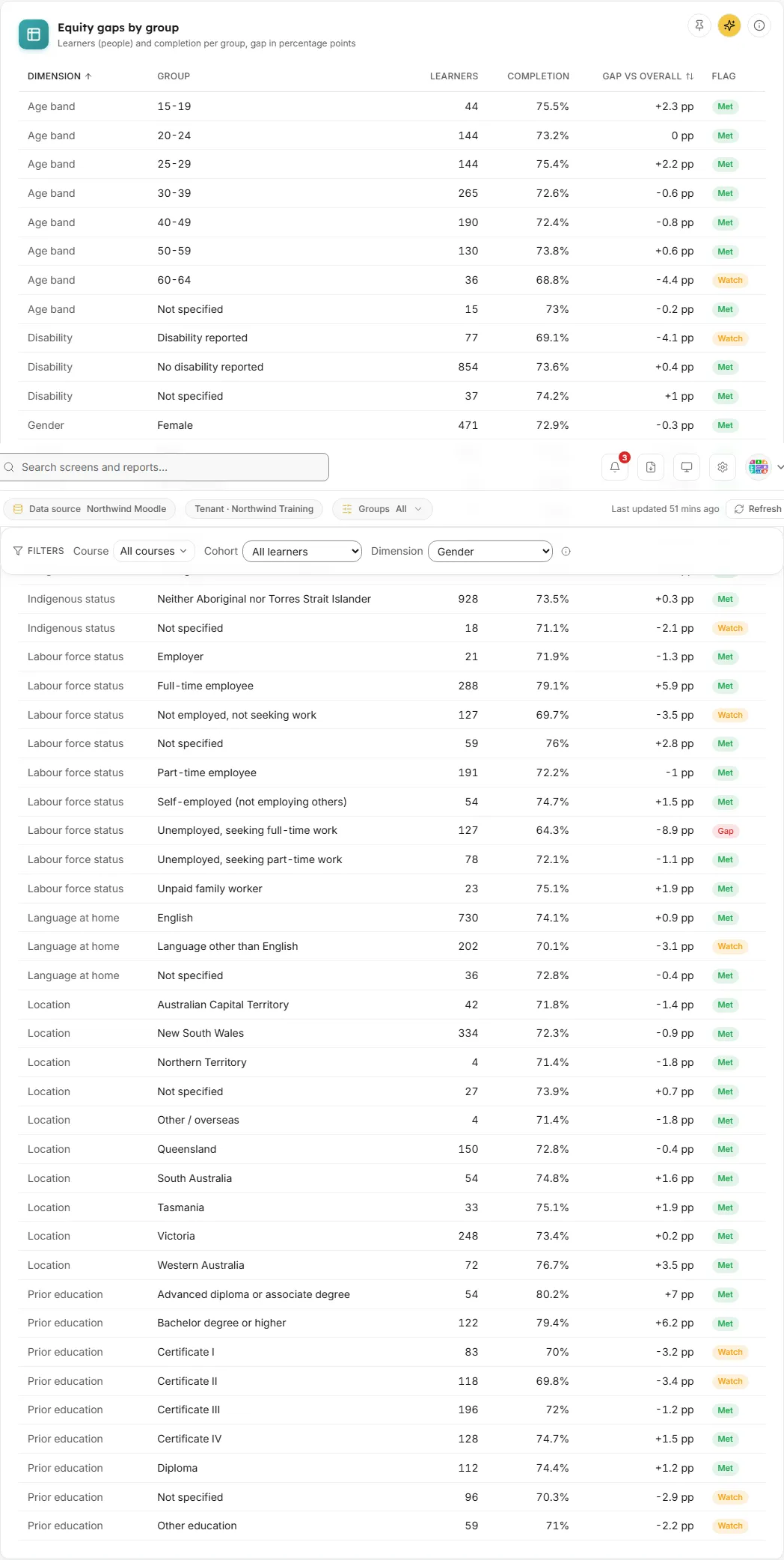Click the colorful user avatar
Viewport: 784px width, 1560px height.
tap(759, 467)
